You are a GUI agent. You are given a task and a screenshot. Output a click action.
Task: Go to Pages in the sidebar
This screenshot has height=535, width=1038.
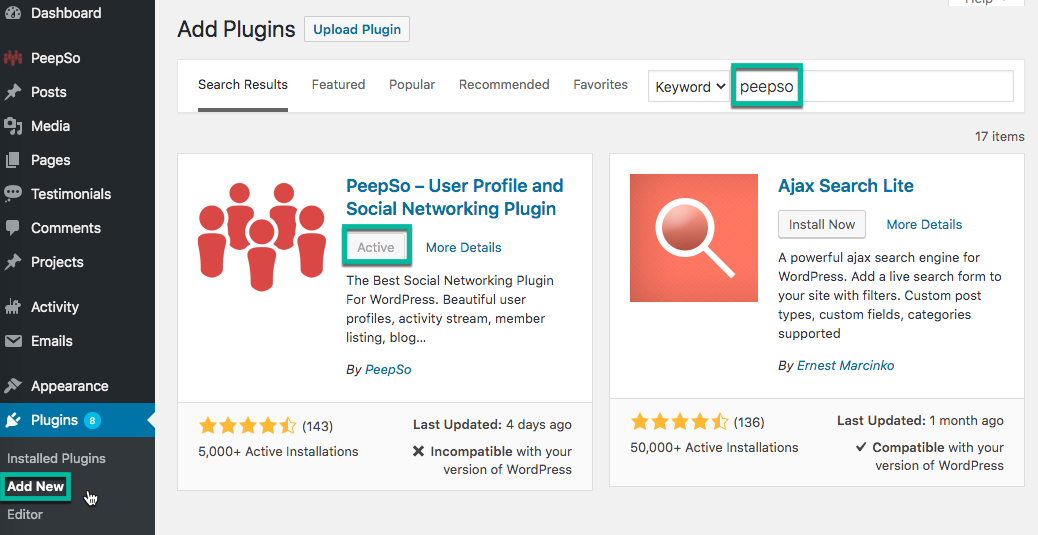(50, 160)
